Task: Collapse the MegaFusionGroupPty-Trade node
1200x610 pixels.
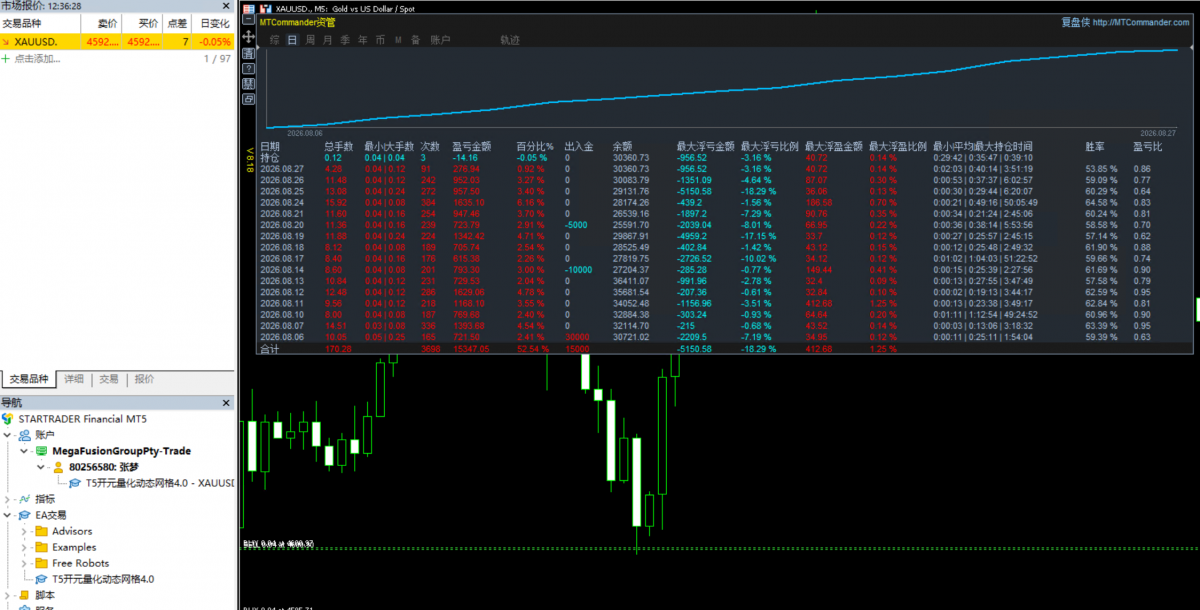Action: coord(24,451)
